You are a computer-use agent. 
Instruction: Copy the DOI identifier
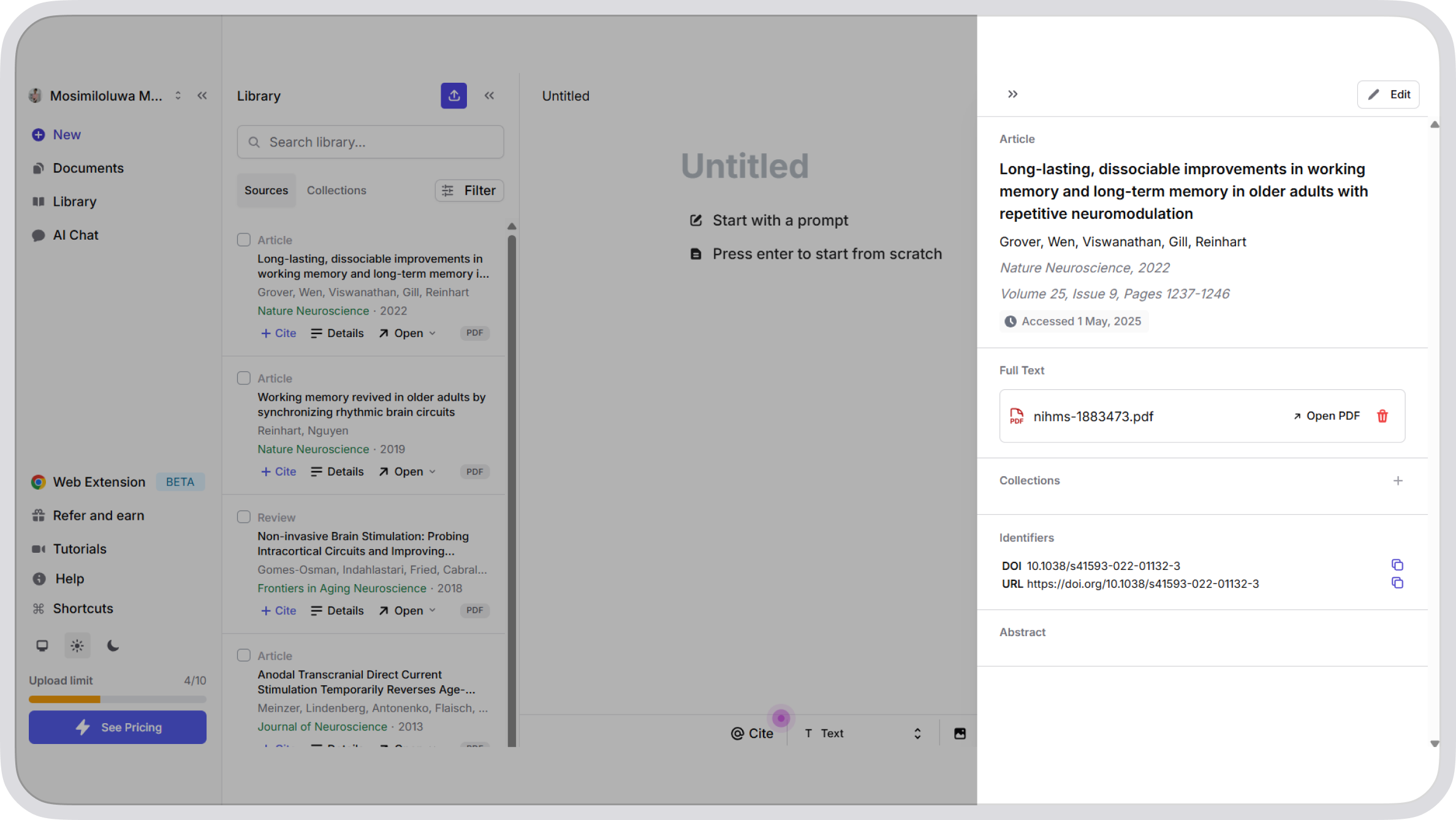click(1397, 565)
